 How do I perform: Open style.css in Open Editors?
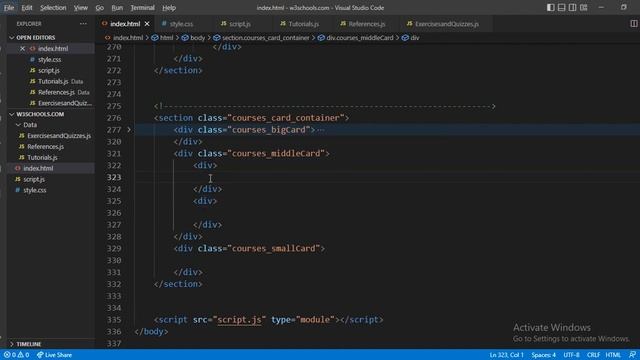click(49, 60)
